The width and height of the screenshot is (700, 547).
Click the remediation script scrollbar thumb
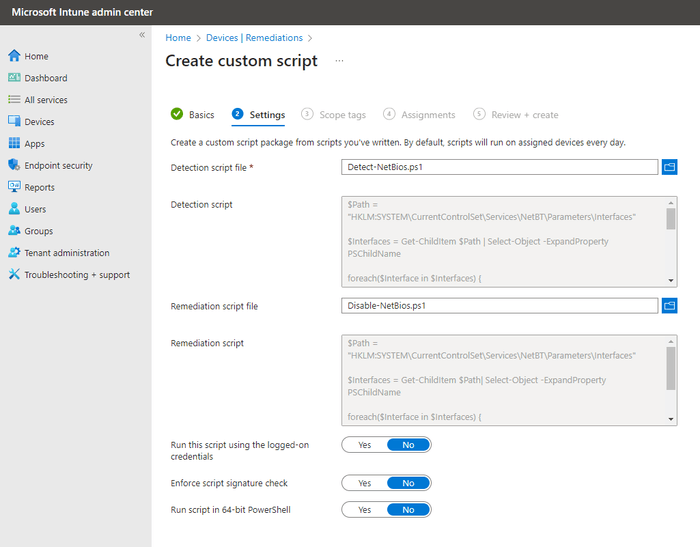click(x=671, y=369)
